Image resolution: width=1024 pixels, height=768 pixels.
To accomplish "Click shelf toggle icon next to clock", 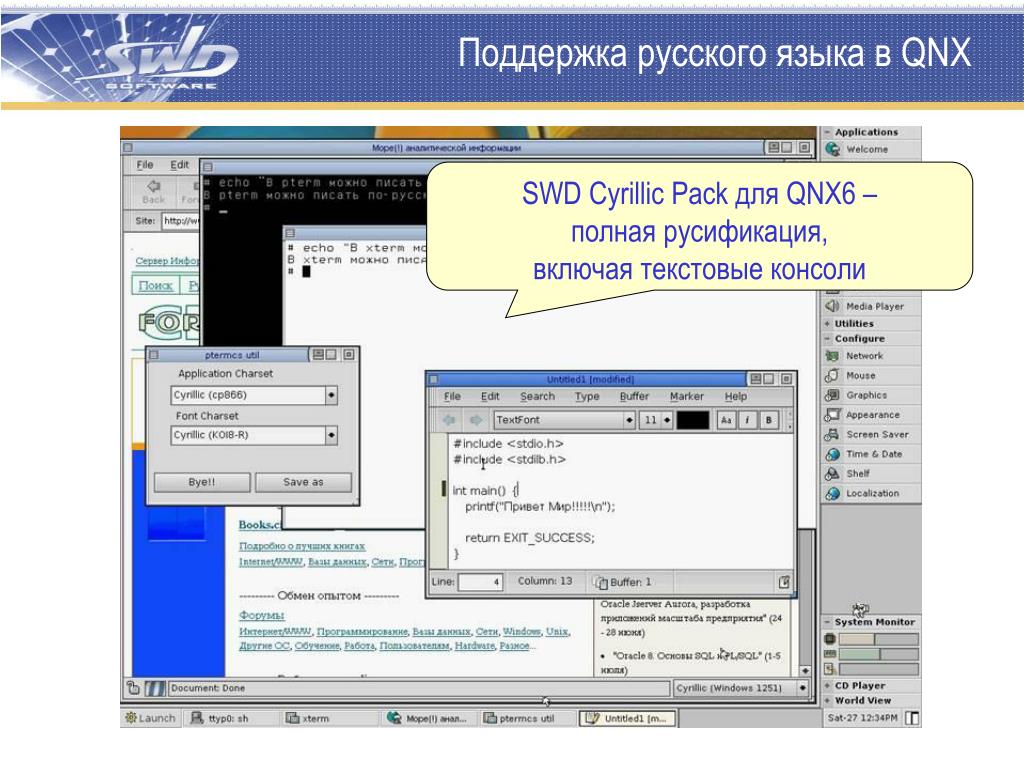I will [912, 718].
